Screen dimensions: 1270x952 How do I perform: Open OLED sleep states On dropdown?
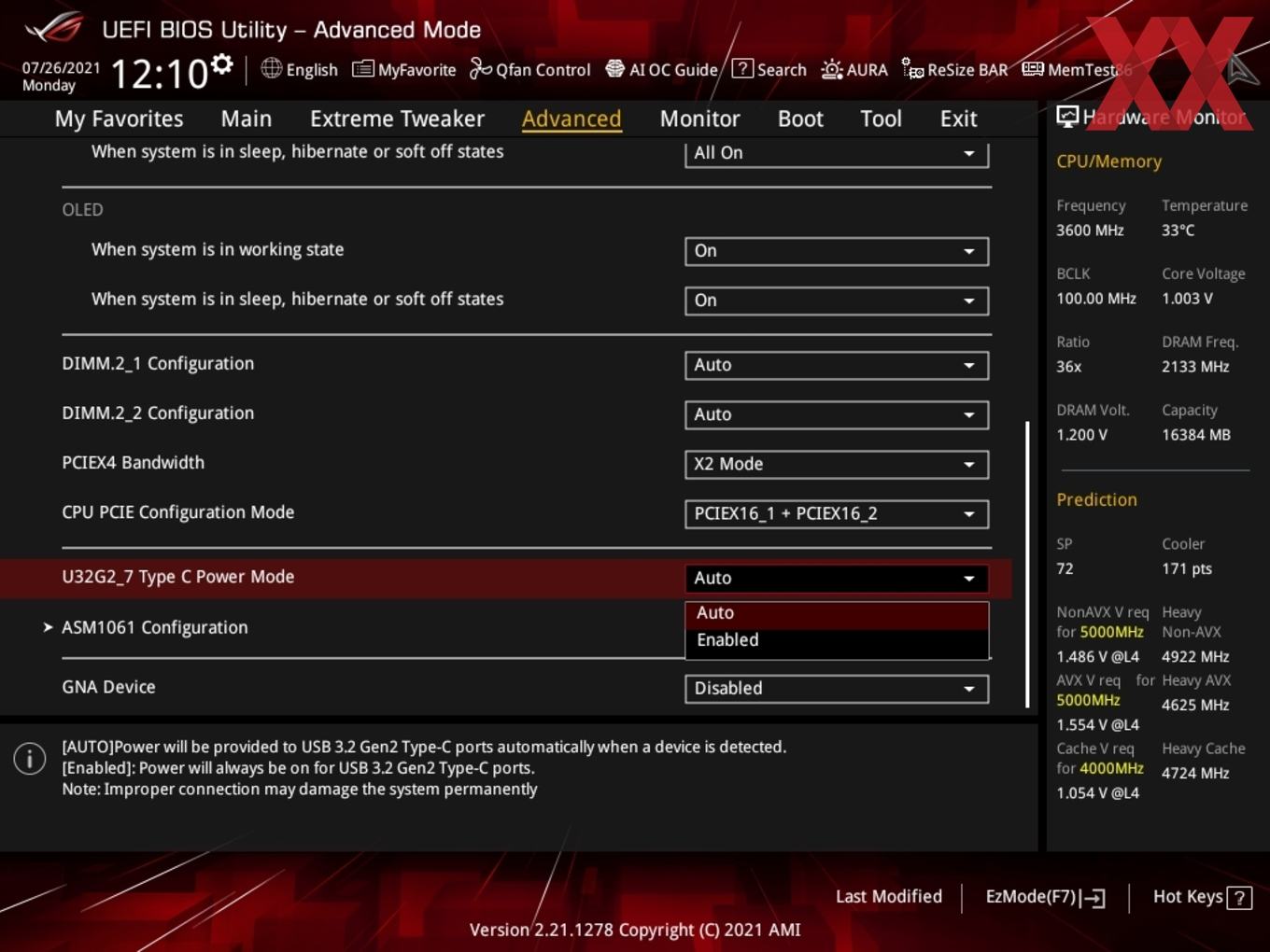coord(837,301)
